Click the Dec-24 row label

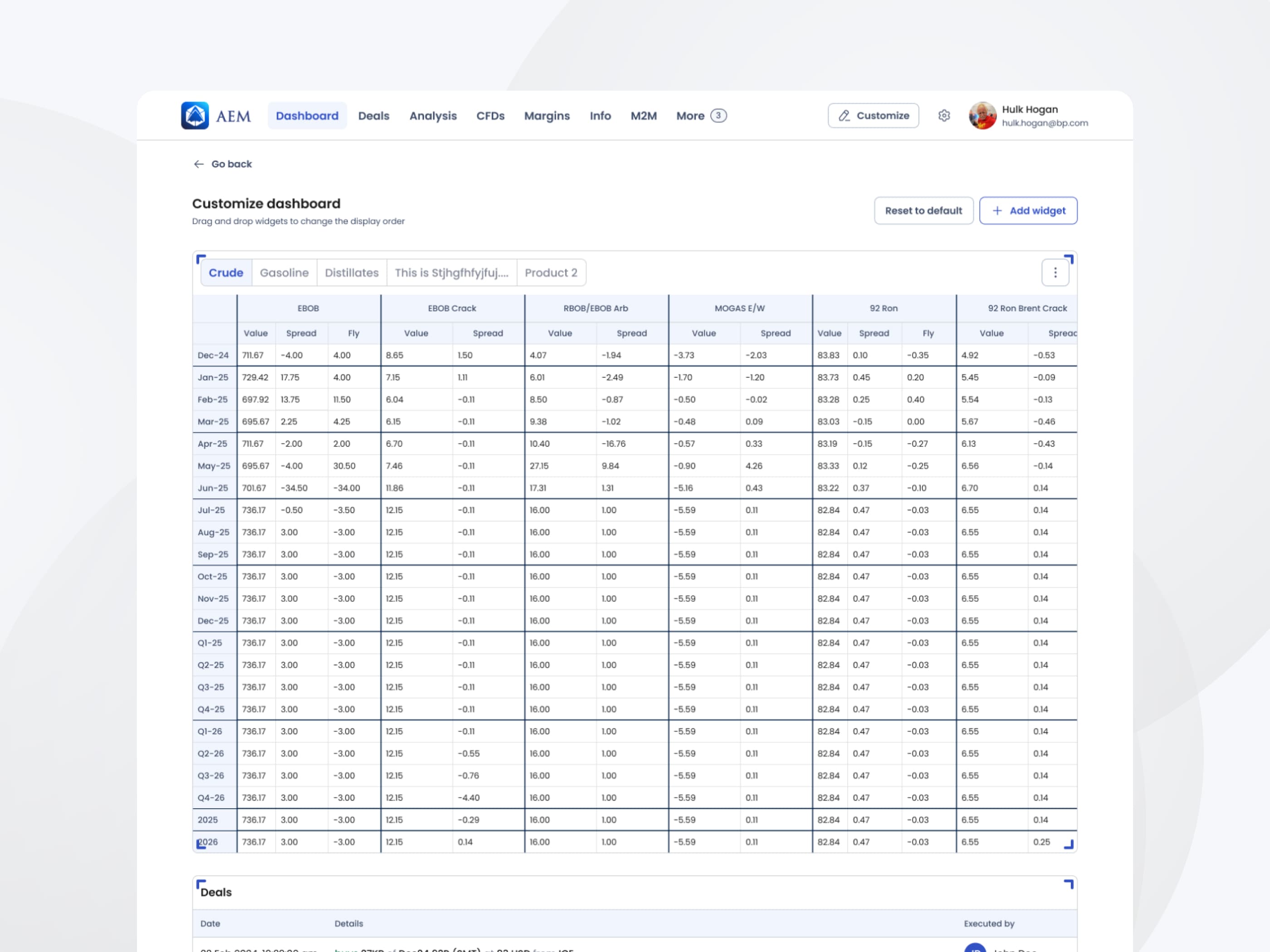point(213,355)
